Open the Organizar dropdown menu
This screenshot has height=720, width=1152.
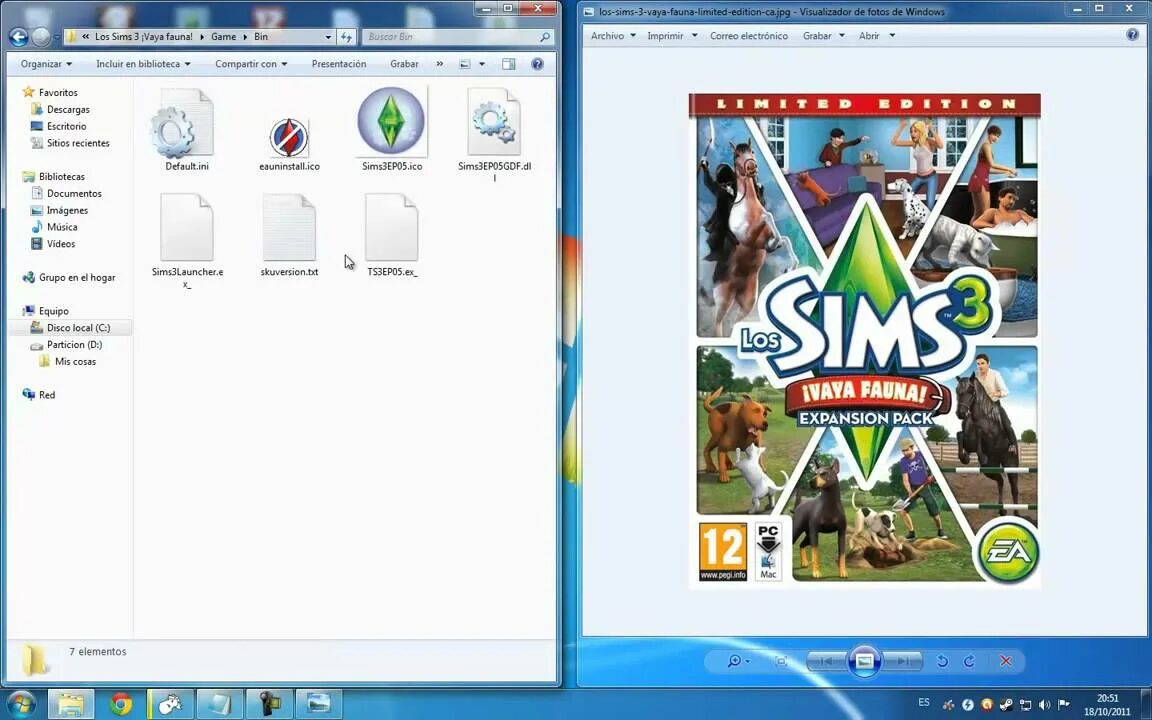pyautogui.click(x=46, y=64)
